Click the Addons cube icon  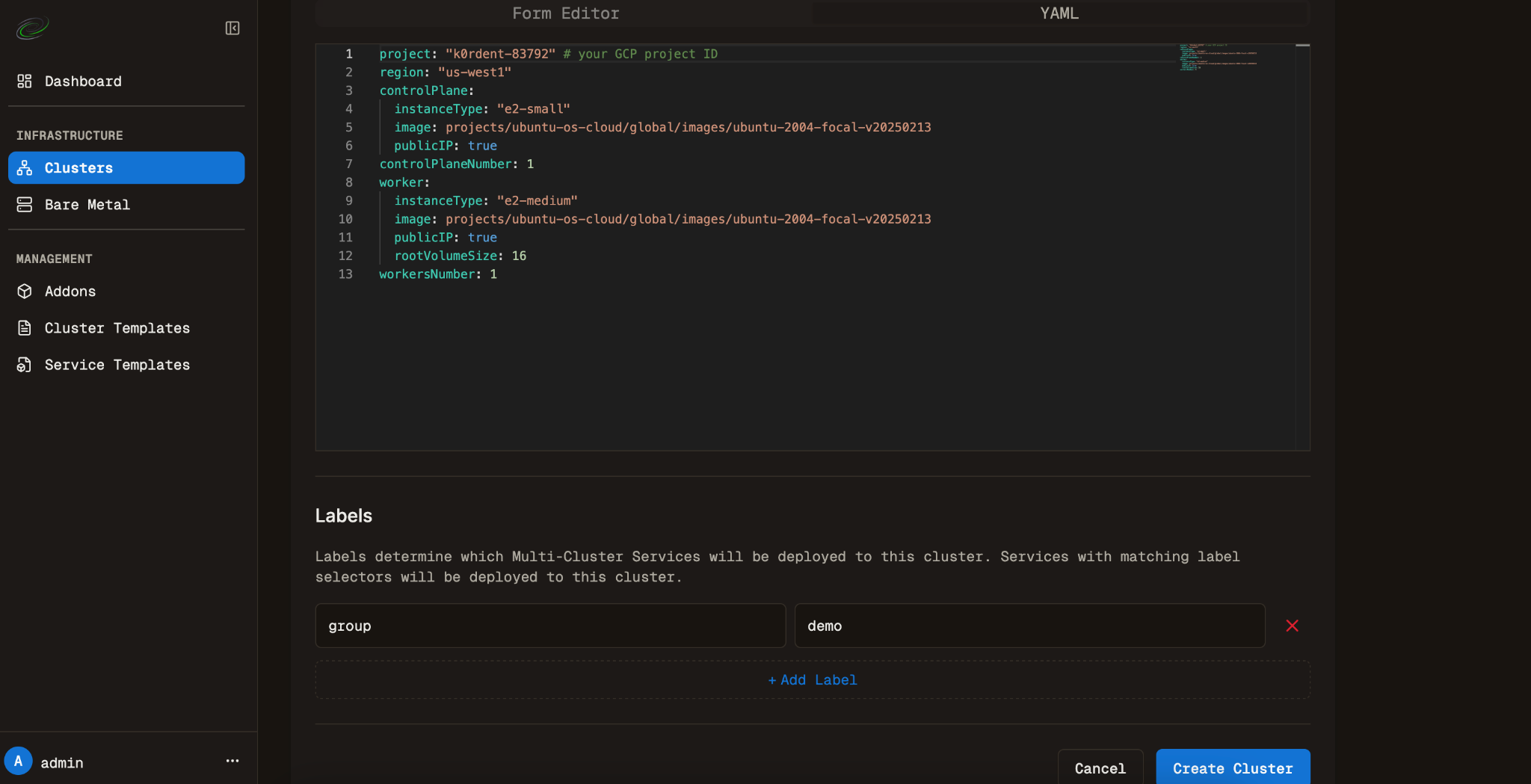(25, 291)
